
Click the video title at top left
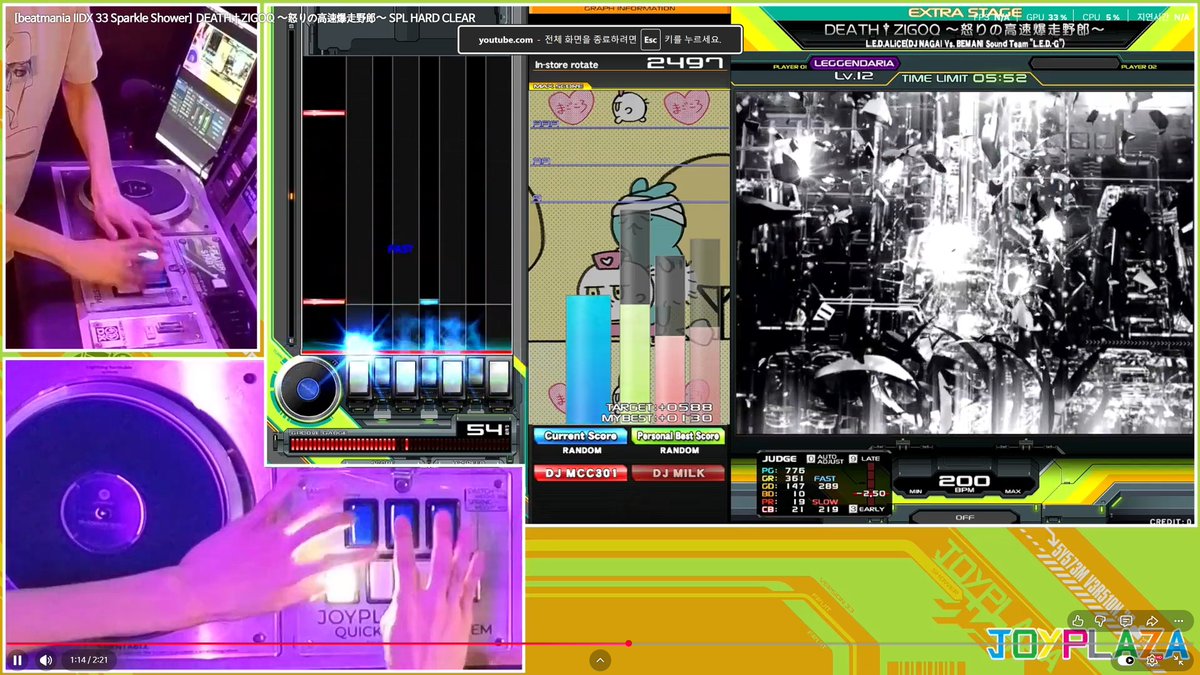point(245,18)
